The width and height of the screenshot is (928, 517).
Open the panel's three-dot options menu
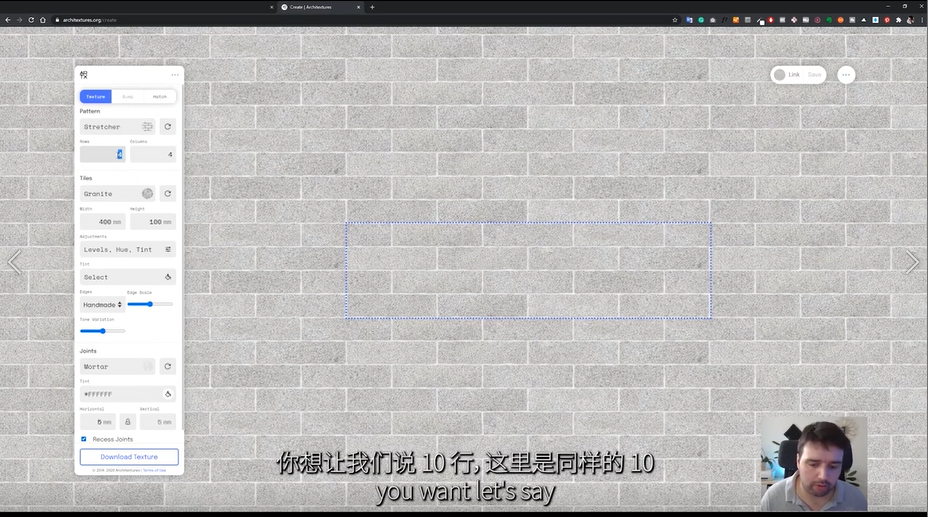click(175, 75)
